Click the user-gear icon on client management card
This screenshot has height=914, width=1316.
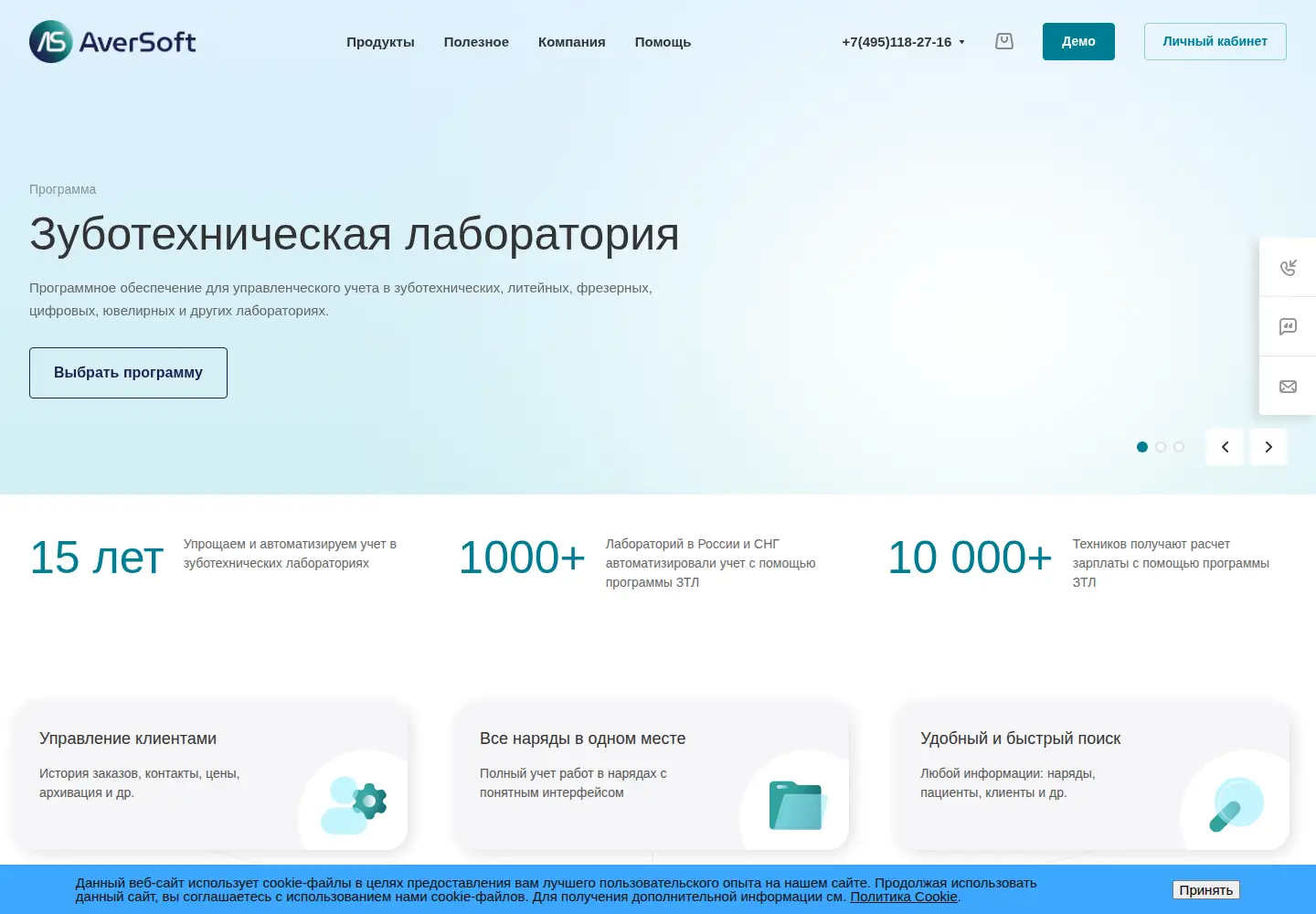[x=354, y=804]
